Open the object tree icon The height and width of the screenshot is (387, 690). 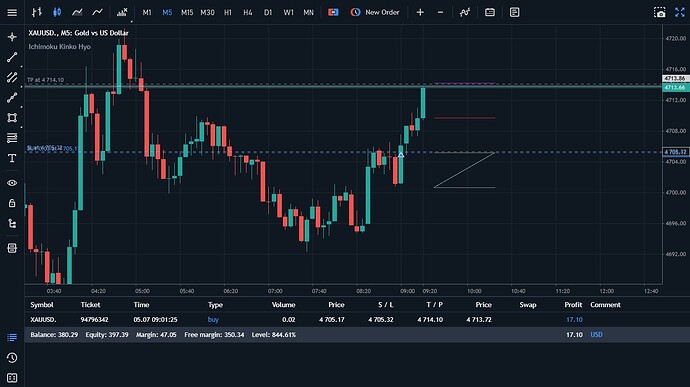(12, 224)
